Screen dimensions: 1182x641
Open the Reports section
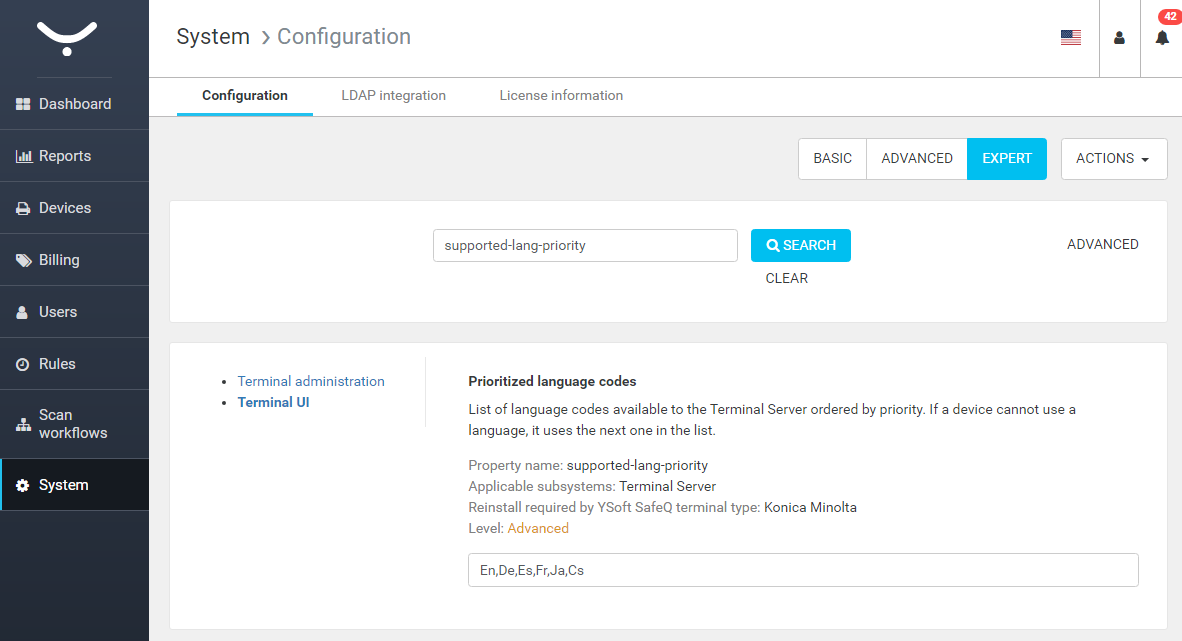[64, 156]
